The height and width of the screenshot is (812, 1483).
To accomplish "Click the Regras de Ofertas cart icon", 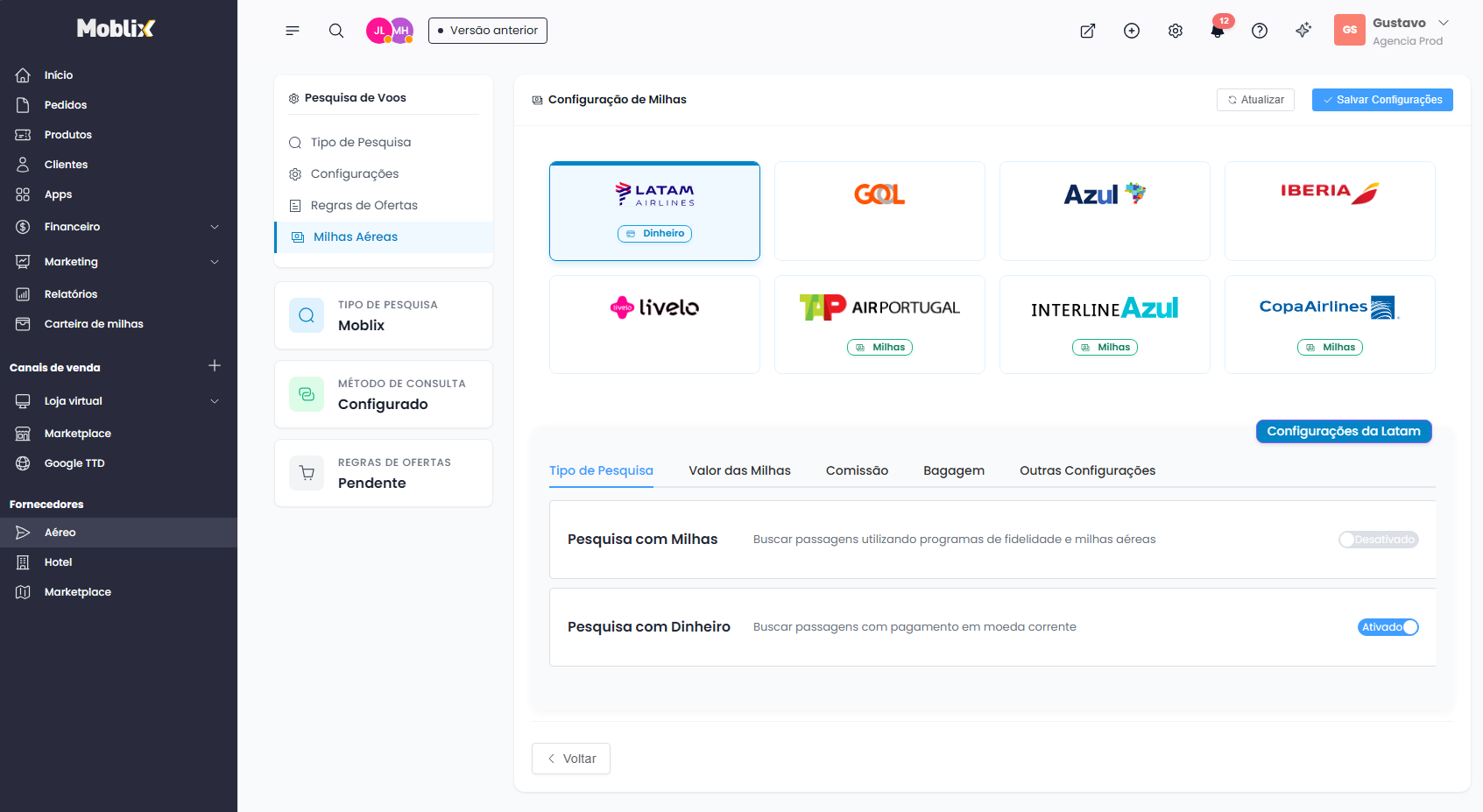I will click(x=307, y=473).
